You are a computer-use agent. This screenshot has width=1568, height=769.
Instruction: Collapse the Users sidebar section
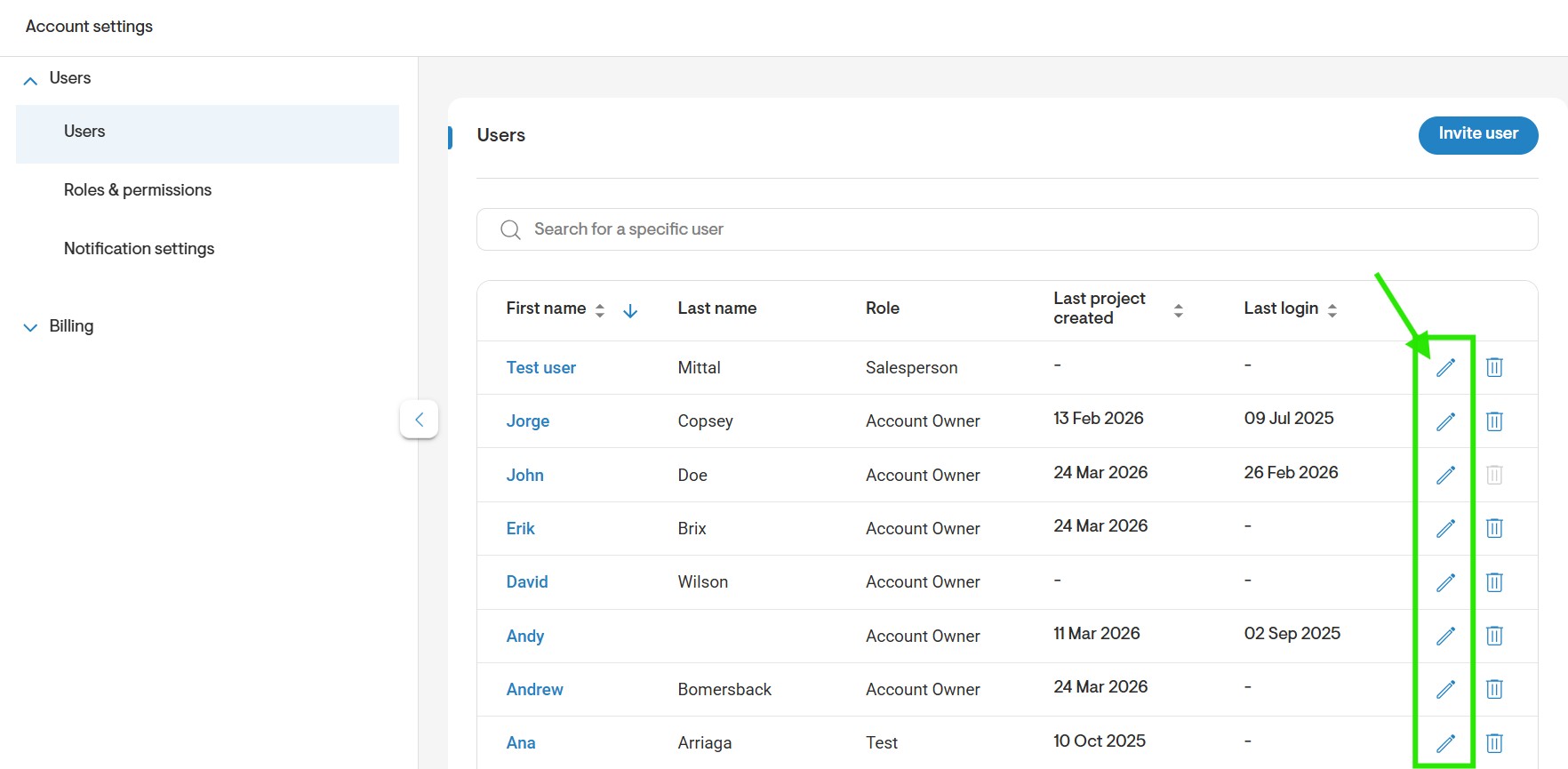[30, 80]
